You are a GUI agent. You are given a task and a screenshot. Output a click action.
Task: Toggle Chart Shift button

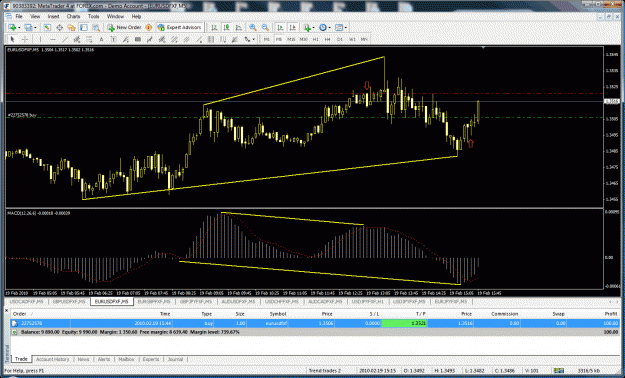click(293, 28)
